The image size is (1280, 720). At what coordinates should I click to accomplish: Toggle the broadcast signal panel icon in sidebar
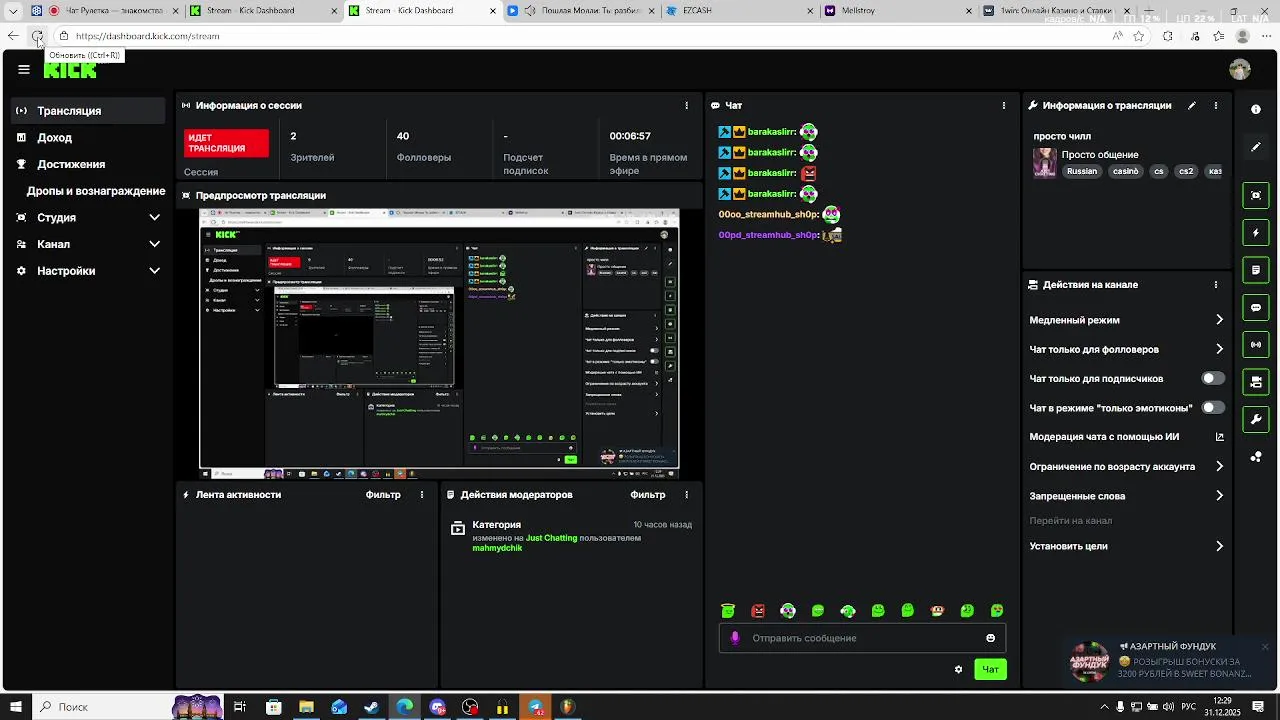(x=1256, y=345)
